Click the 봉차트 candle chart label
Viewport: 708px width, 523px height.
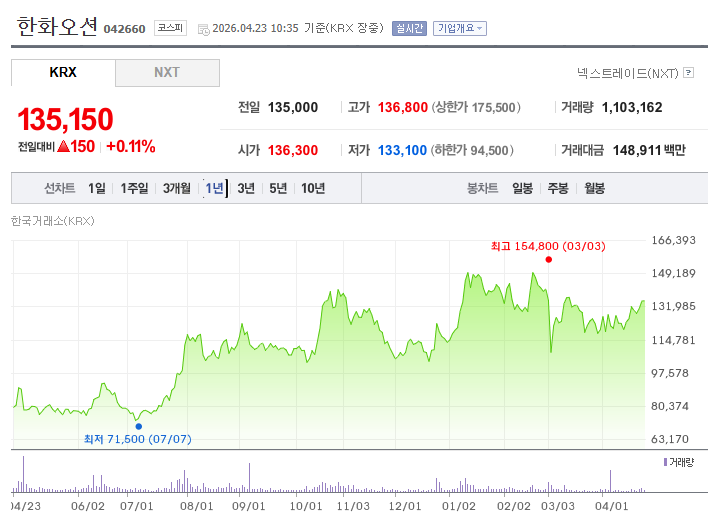coord(482,188)
